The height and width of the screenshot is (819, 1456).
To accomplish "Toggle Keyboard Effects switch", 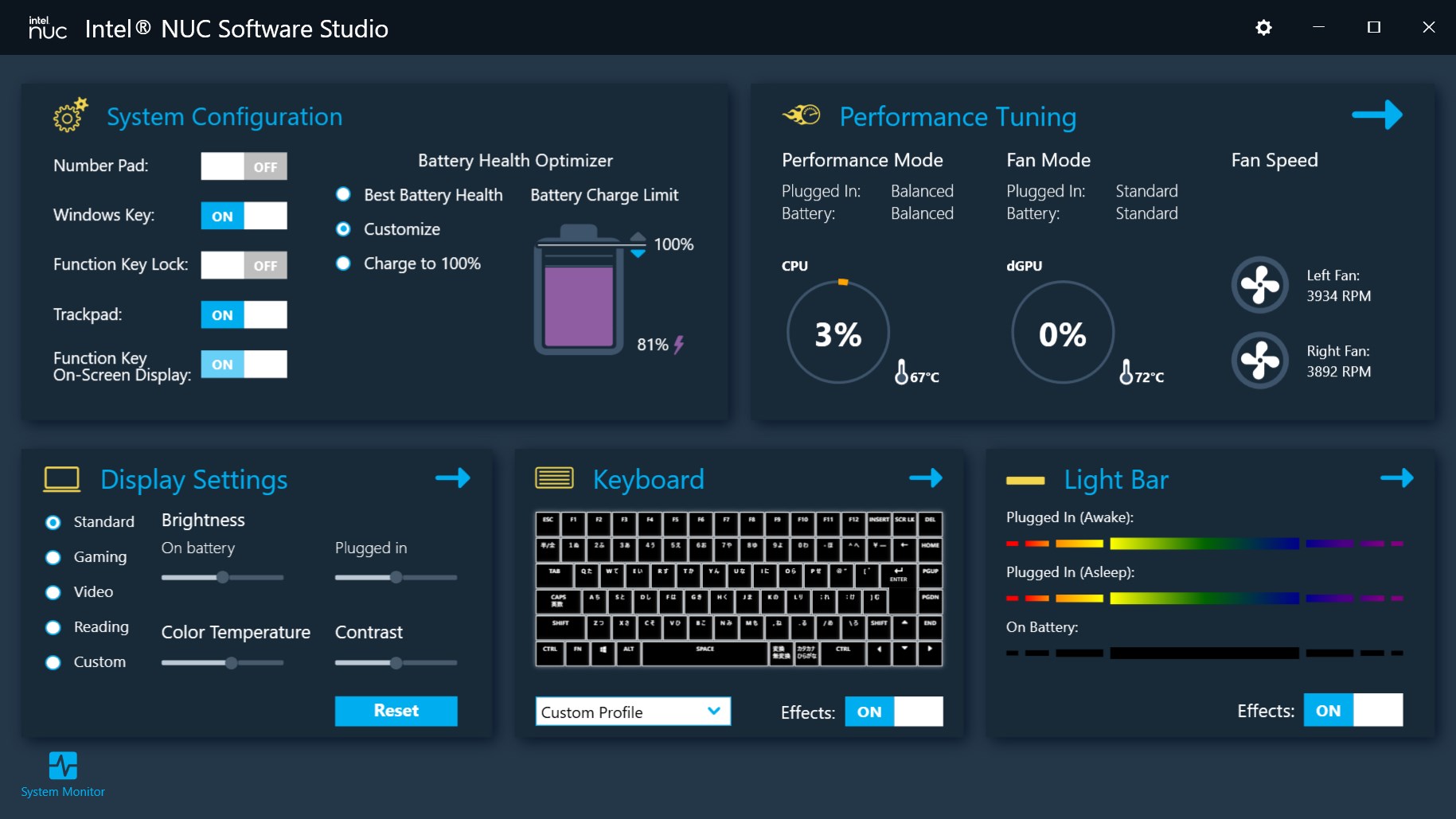I will tap(894, 712).
